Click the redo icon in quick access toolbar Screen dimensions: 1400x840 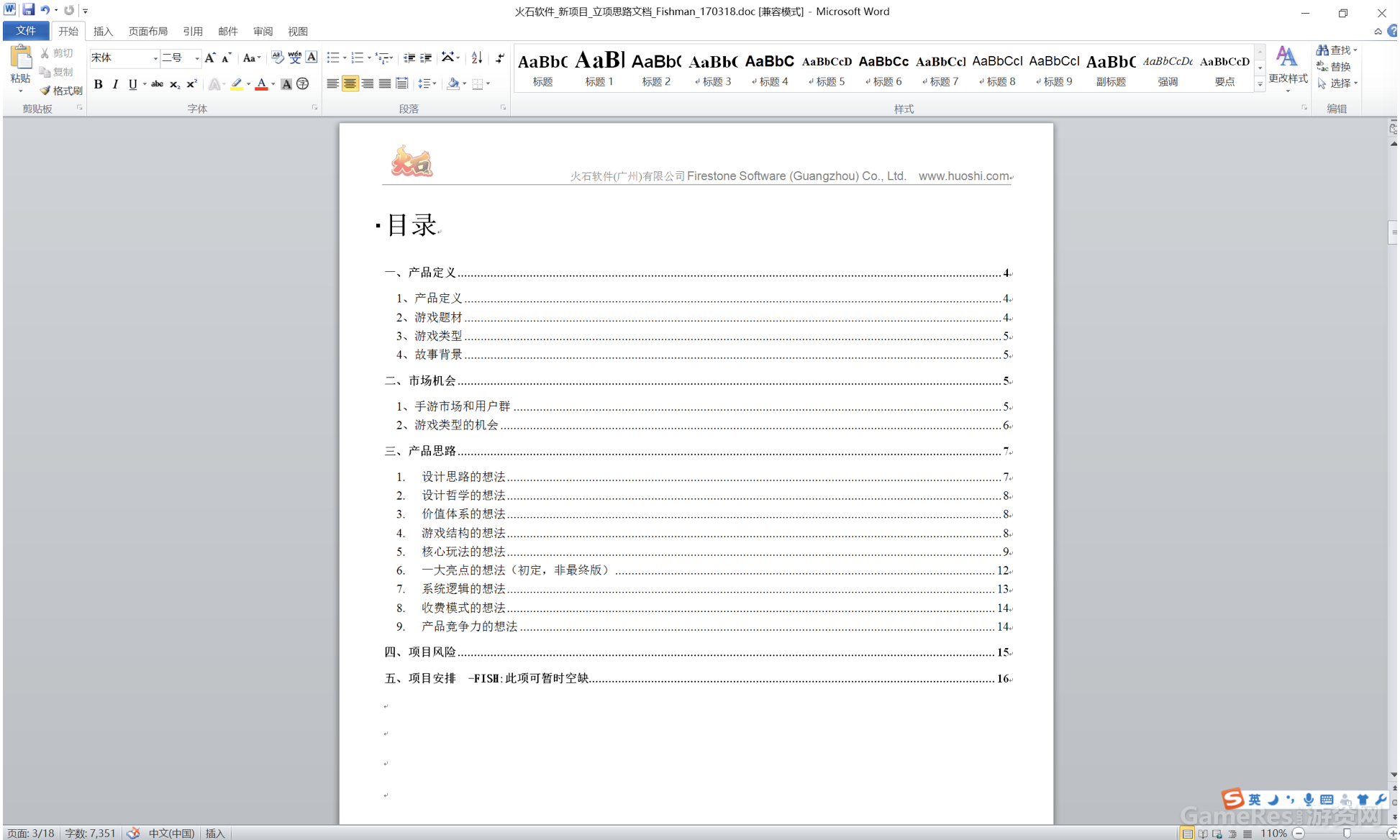[69, 10]
